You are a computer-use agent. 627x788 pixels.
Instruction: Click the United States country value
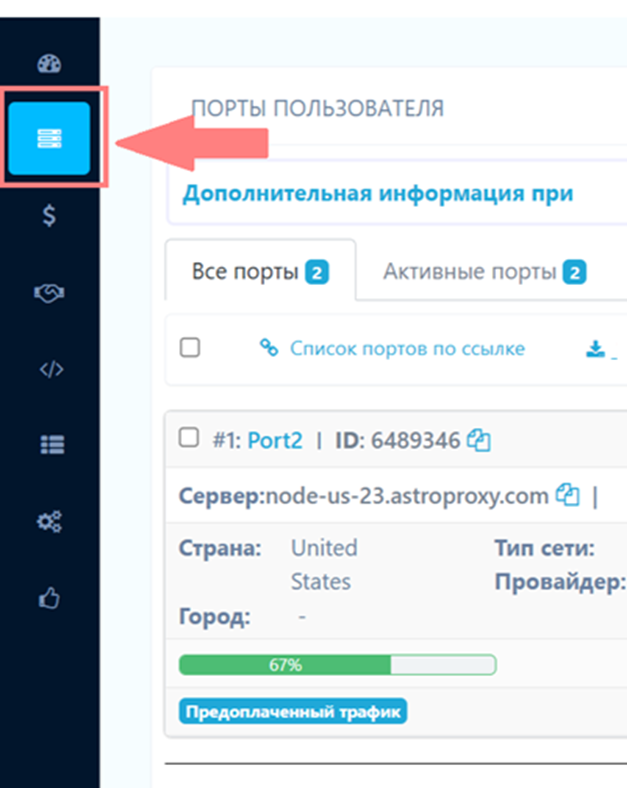pos(324,565)
